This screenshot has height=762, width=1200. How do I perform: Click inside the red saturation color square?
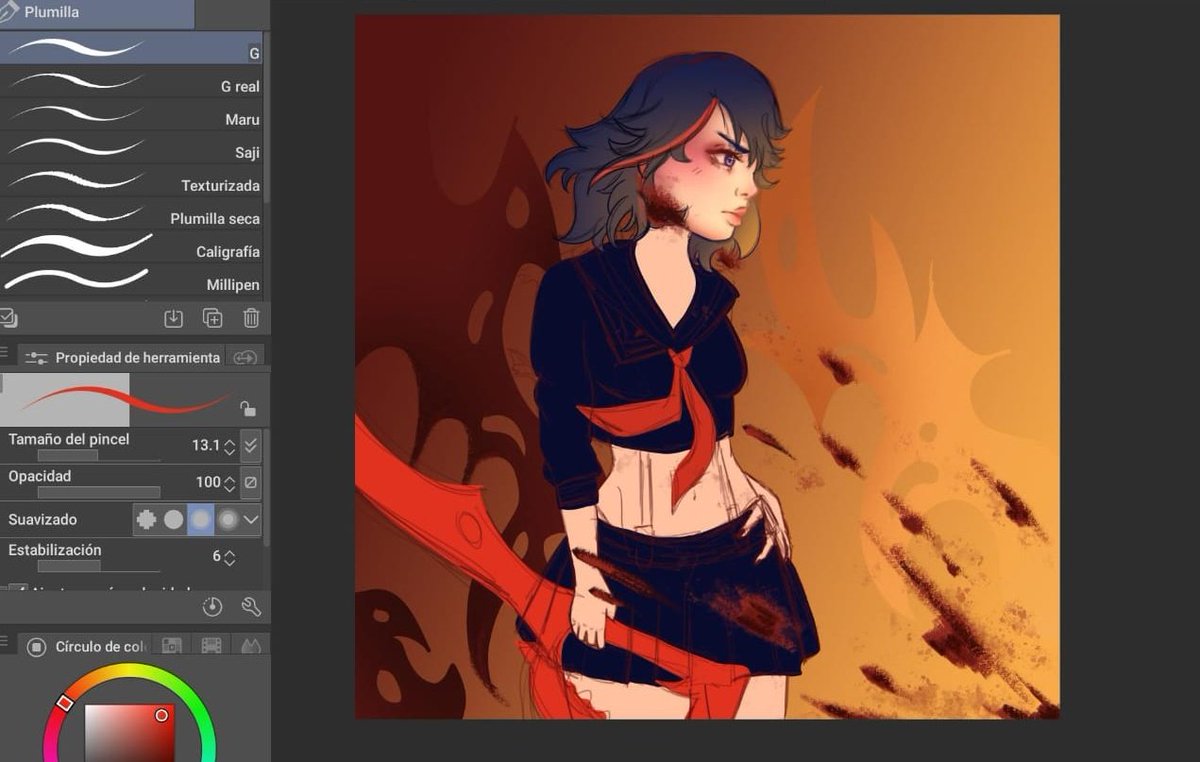click(130, 734)
